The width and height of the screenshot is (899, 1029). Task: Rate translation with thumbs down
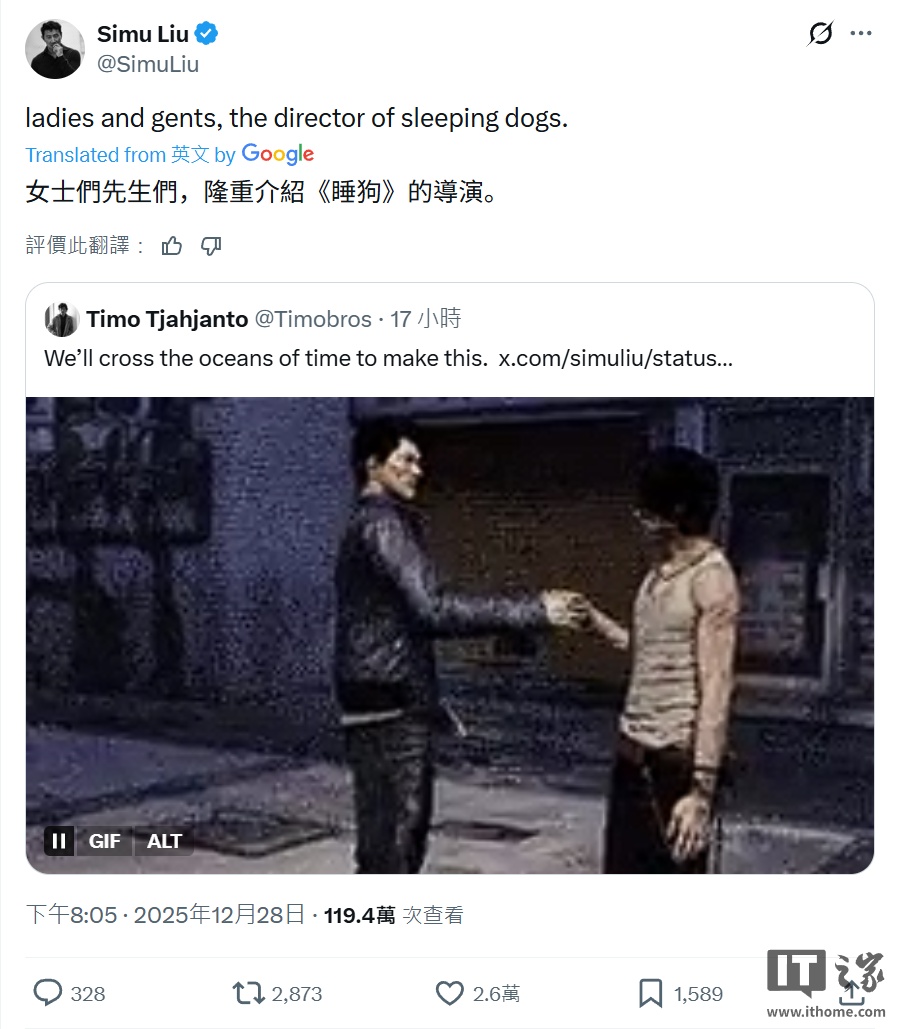click(211, 246)
